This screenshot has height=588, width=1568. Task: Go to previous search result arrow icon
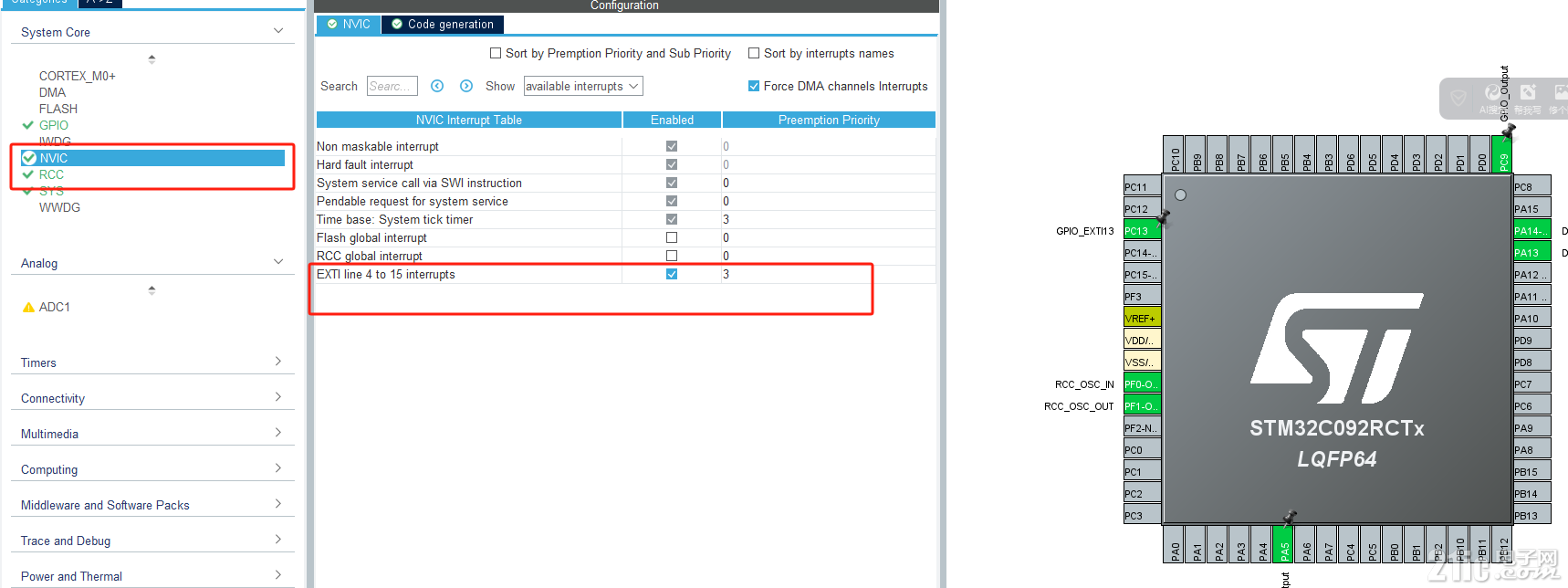(437, 86)
